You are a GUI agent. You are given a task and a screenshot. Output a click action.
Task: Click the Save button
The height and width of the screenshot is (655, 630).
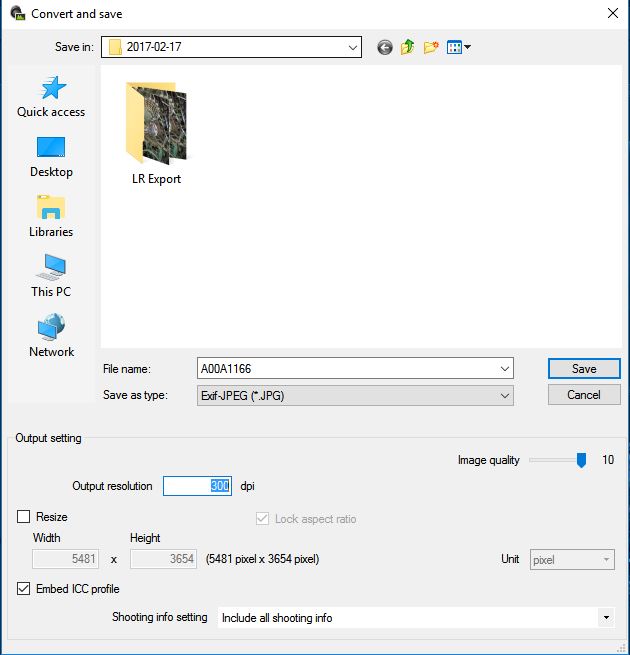[x=584, y=369]
